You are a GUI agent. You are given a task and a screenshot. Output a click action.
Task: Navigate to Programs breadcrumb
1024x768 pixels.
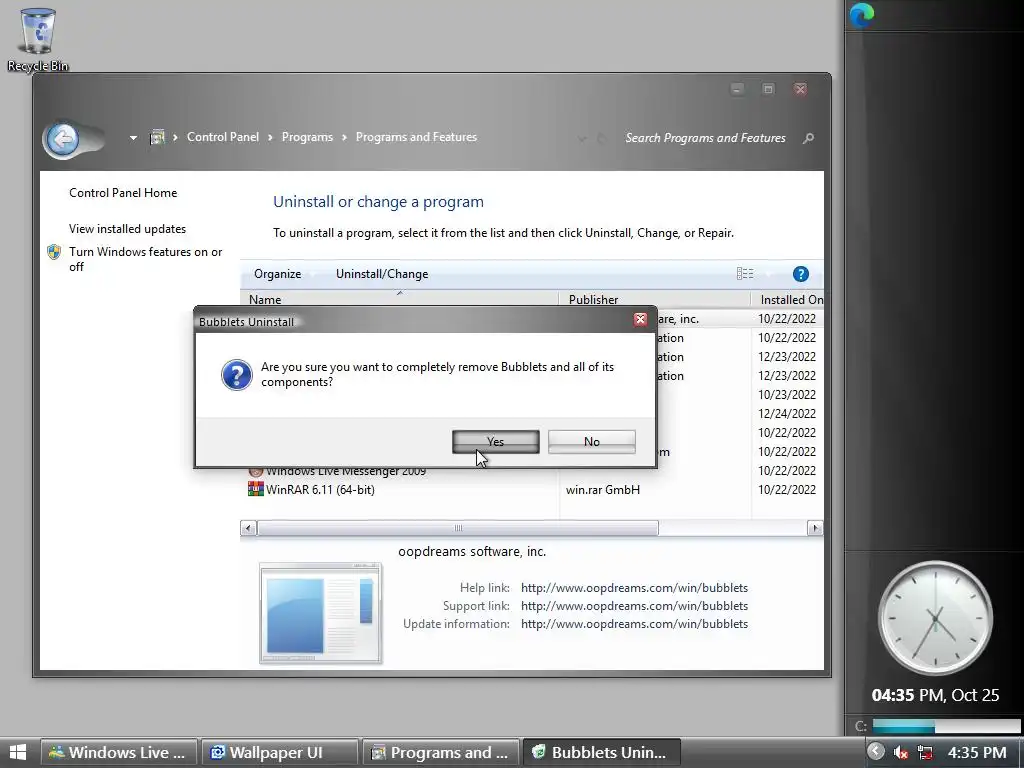click(x=307, y=137)
